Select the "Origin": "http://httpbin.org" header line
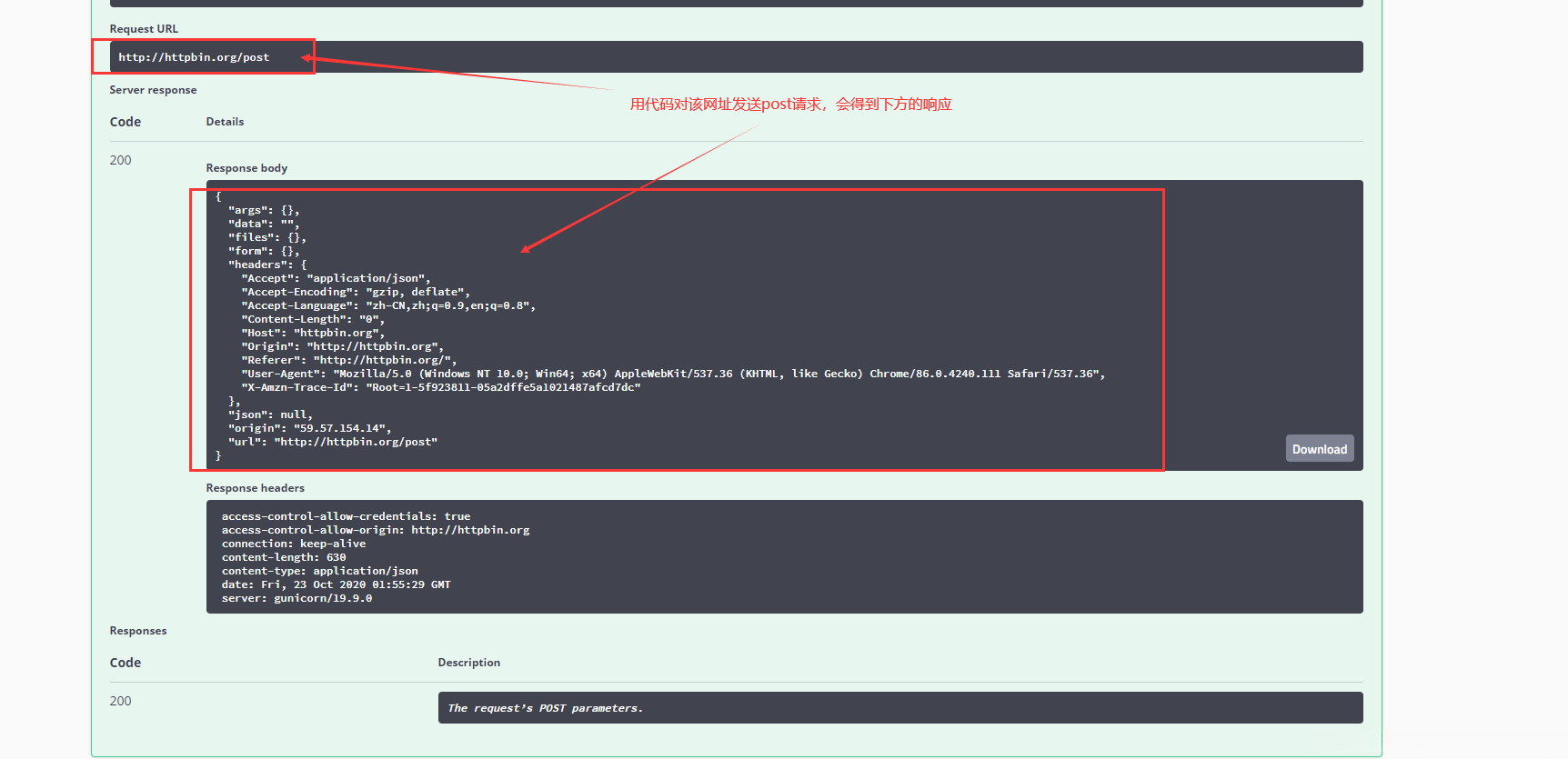 [x=343, y=346]
